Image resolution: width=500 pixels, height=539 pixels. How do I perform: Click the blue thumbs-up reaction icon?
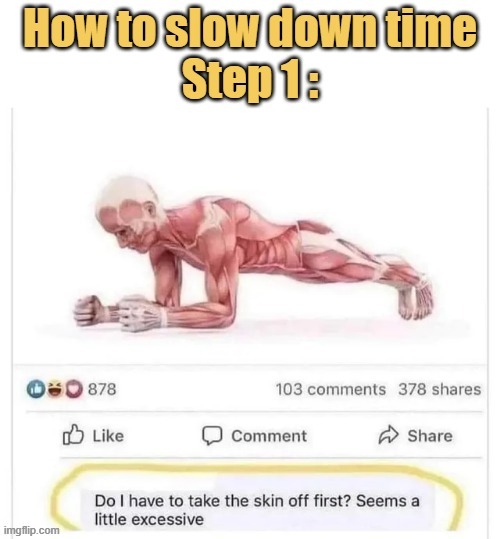(36, 389)
